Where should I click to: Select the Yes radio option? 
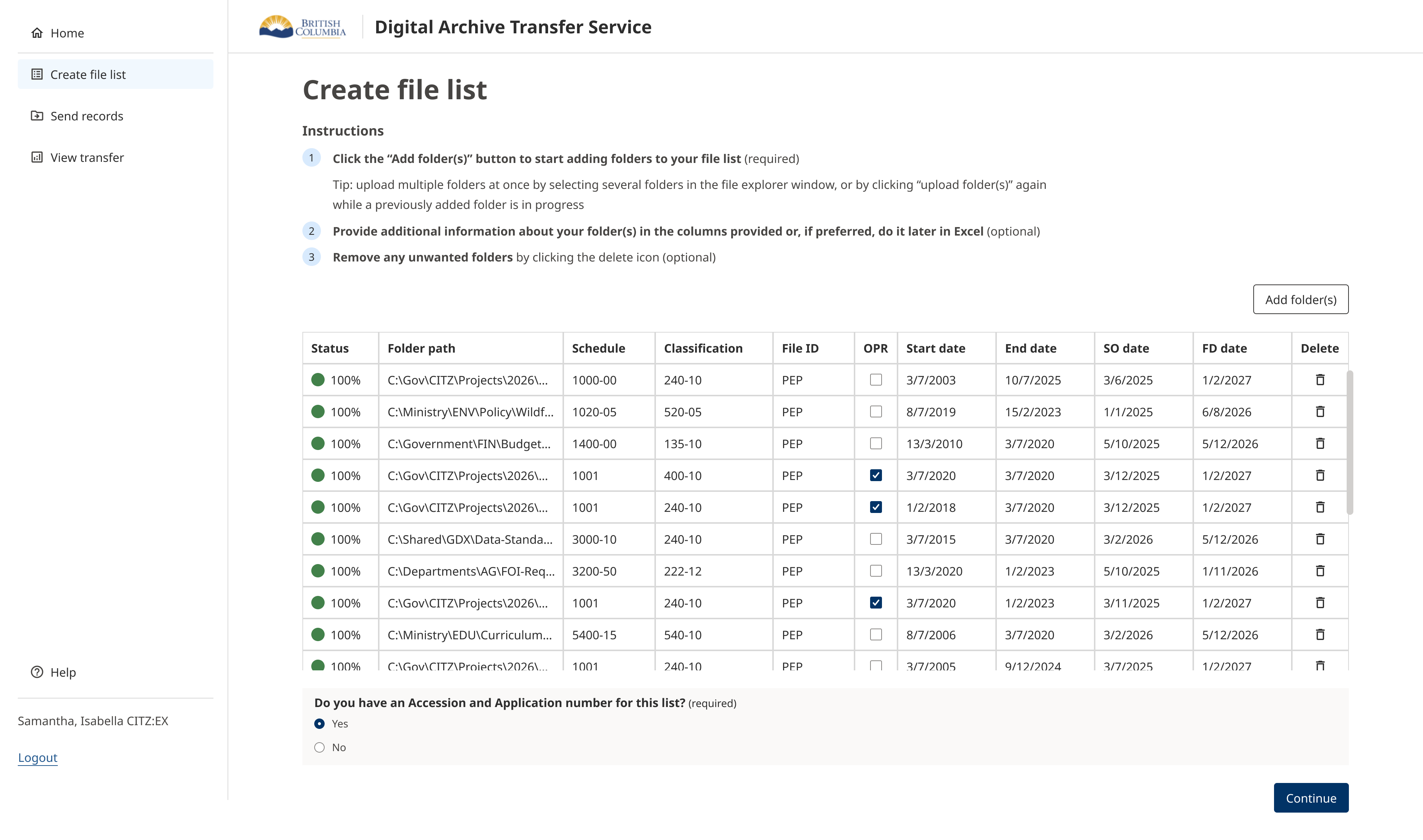pyautogui.click(x=319, y=723)
